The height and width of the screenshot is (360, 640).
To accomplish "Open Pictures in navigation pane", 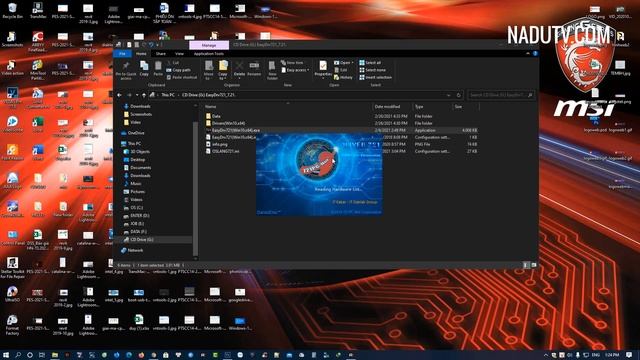I will point(137,191).
